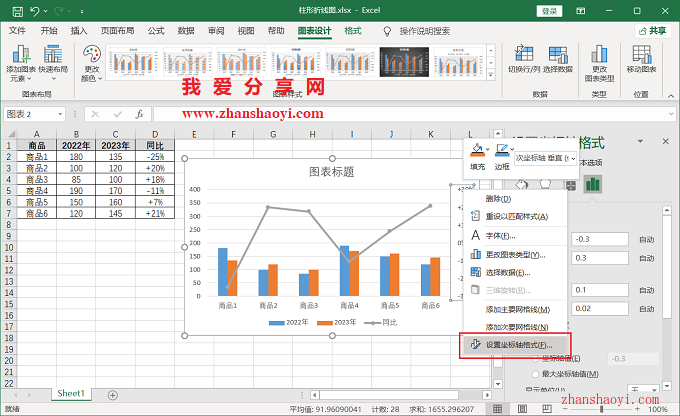Click the 边框 (Outline) pen icon
Image resolution: width=680 pixels, height=416 pixels.
tap(502, 150)
